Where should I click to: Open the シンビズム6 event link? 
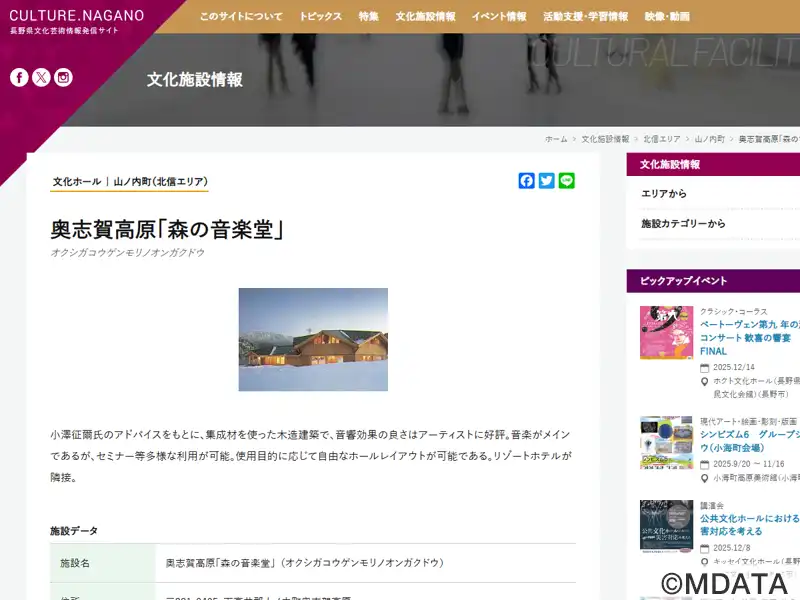pos(748,435)
